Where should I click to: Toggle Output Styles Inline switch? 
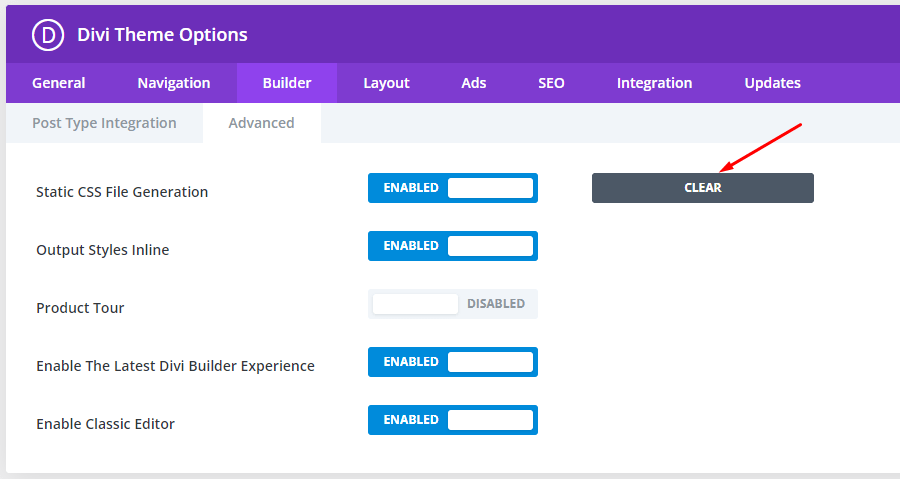452,246
